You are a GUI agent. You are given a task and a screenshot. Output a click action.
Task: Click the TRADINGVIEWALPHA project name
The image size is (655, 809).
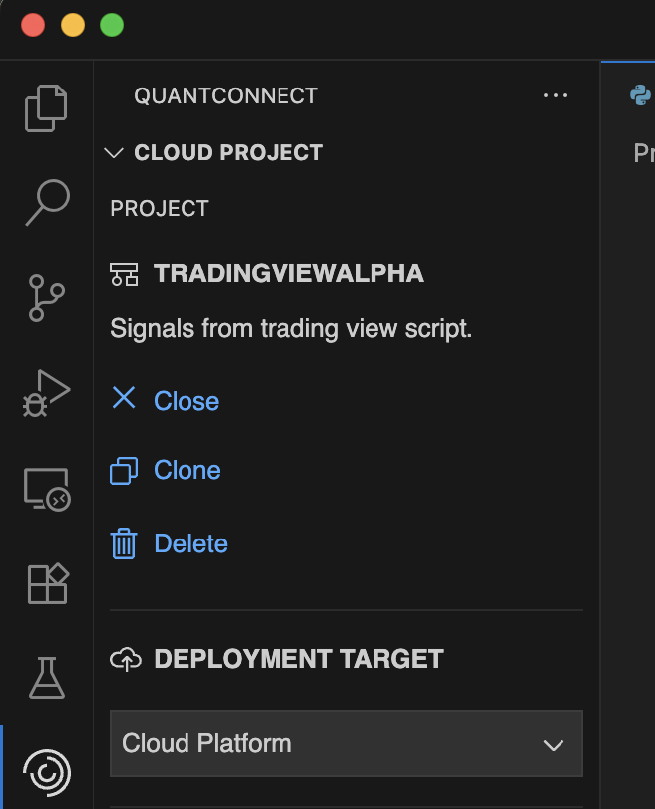(289, 274)
